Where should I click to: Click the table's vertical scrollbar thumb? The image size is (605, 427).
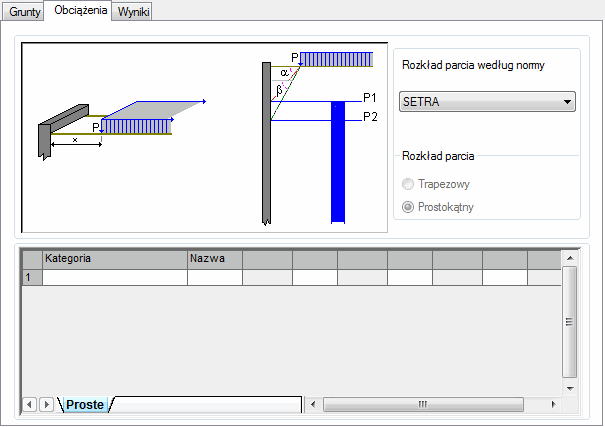pyautogui.click(x=570, y=322)
